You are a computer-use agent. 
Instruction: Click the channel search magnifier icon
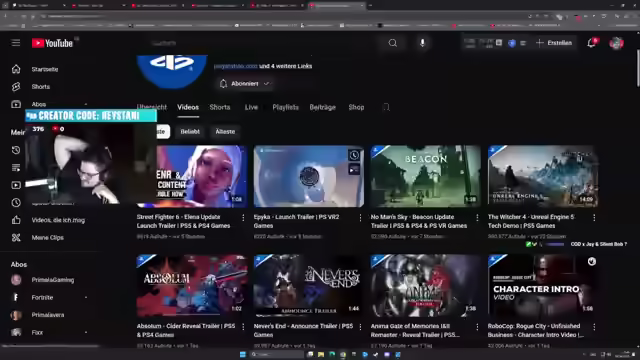[x=386, y=107]
